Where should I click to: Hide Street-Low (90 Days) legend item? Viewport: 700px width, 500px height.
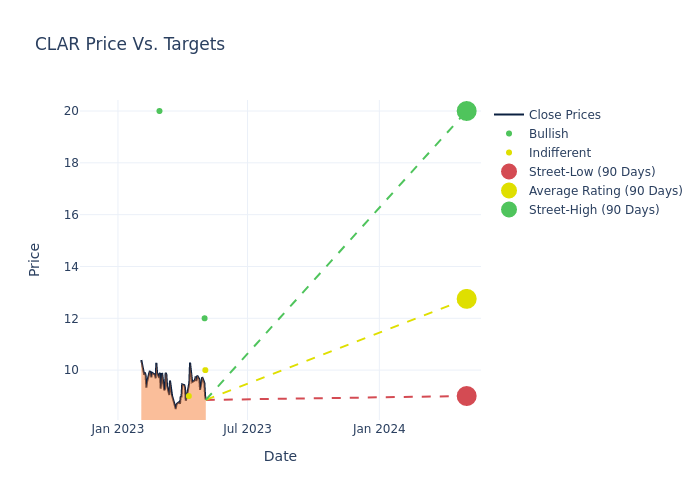(591, 172)
